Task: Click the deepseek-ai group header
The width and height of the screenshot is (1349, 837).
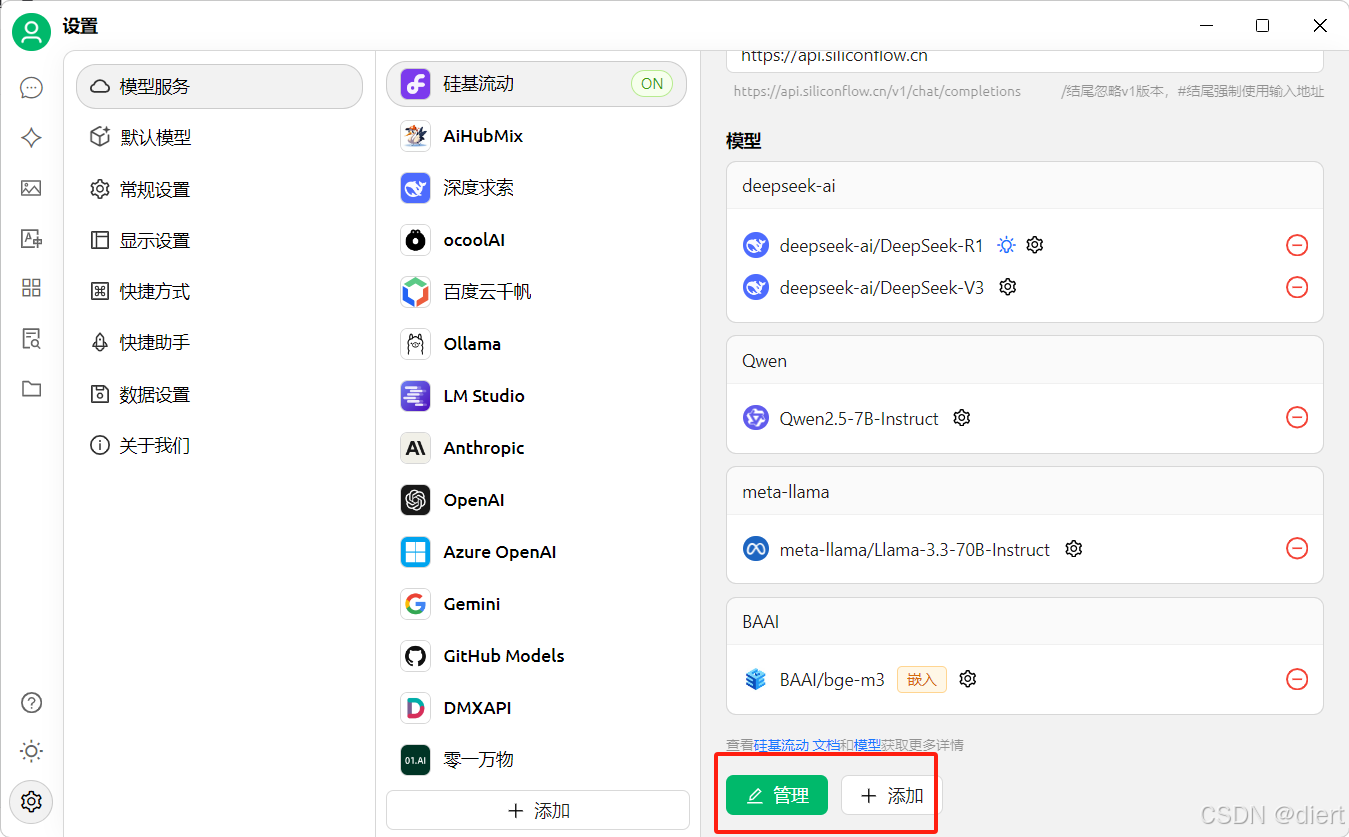Action: click(x=1025, y=187)
